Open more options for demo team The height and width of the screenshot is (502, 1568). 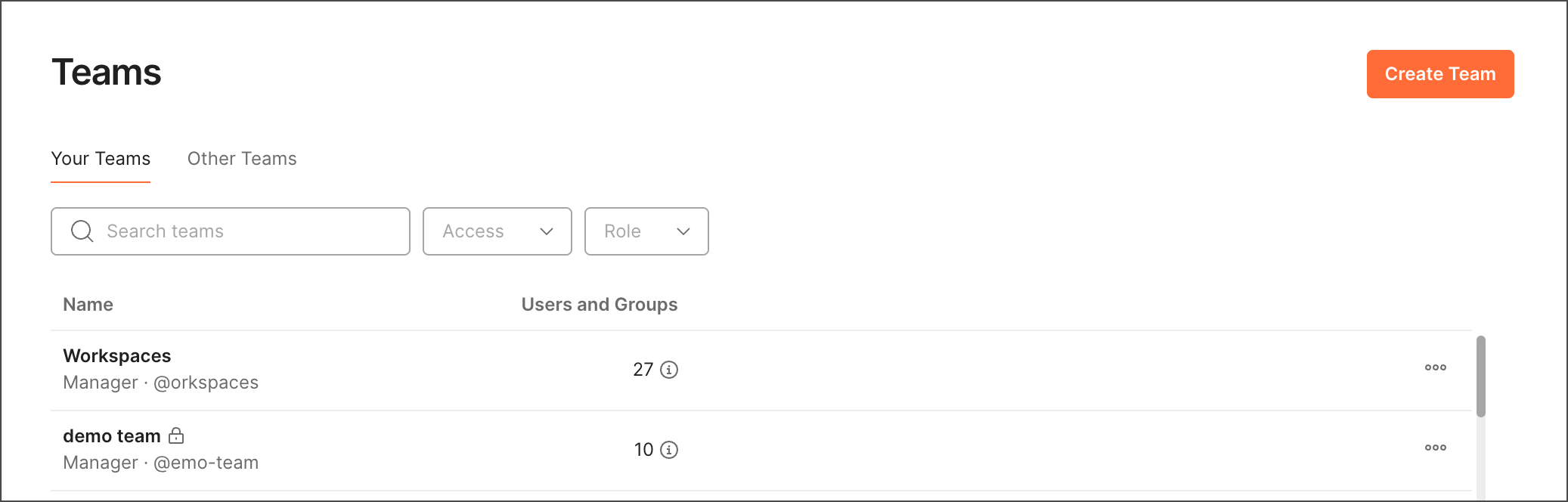coord(1435,448)
